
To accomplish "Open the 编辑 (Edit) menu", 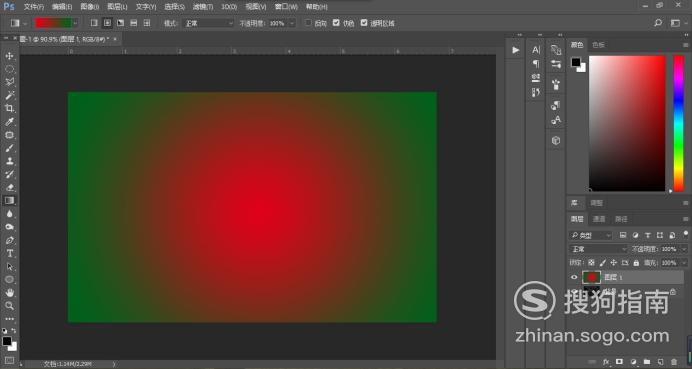I will [62, 7].
